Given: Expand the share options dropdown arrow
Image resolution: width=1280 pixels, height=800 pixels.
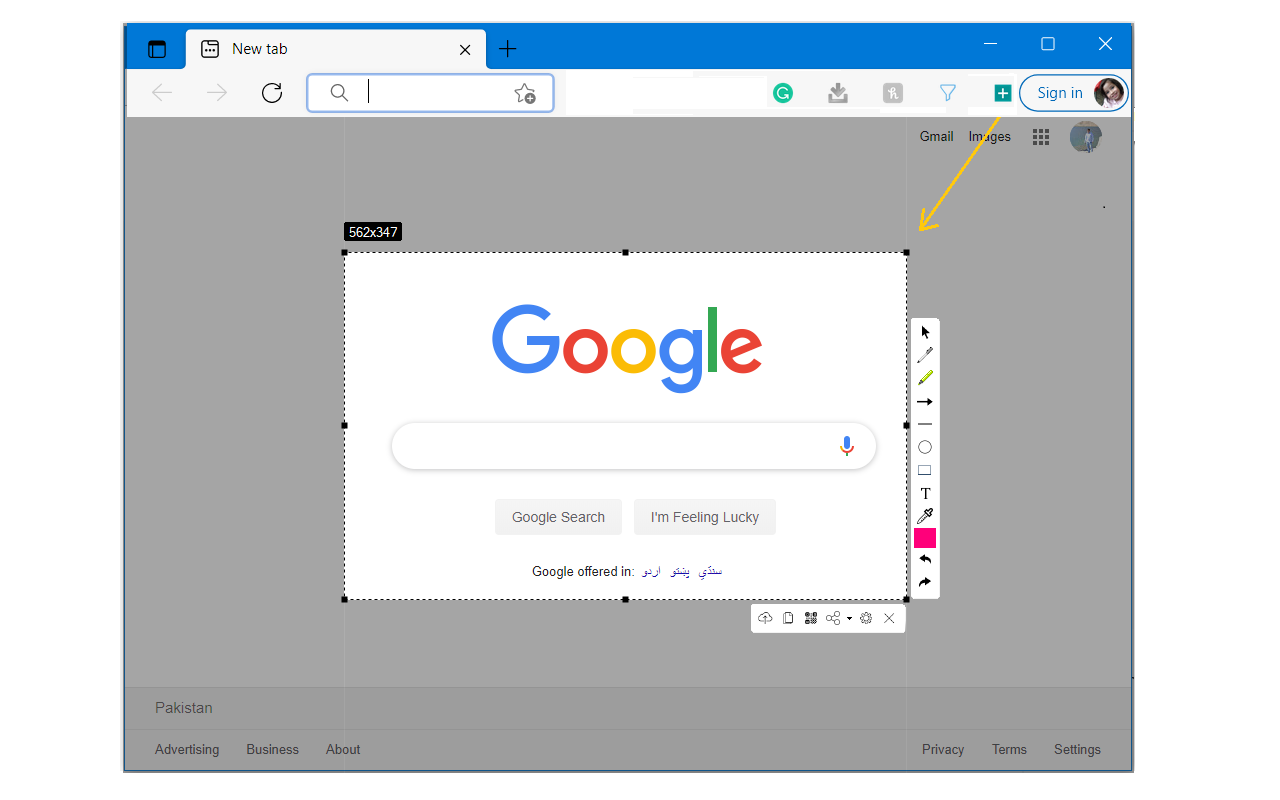Looking at the screenshot, I should (x=849, y=618).
